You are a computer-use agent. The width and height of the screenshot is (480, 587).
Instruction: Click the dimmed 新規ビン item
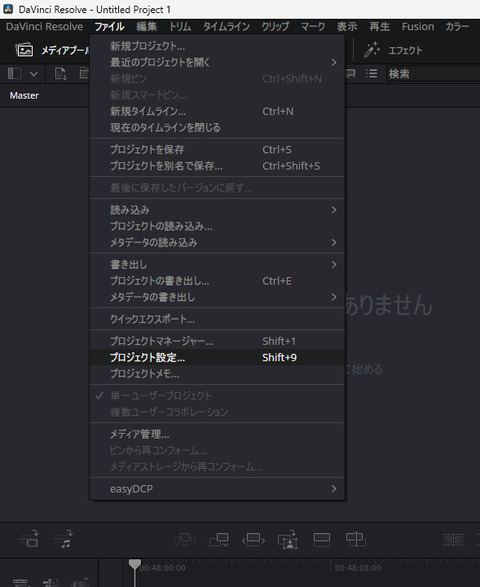pyautogui.click(x=217, y=79)
